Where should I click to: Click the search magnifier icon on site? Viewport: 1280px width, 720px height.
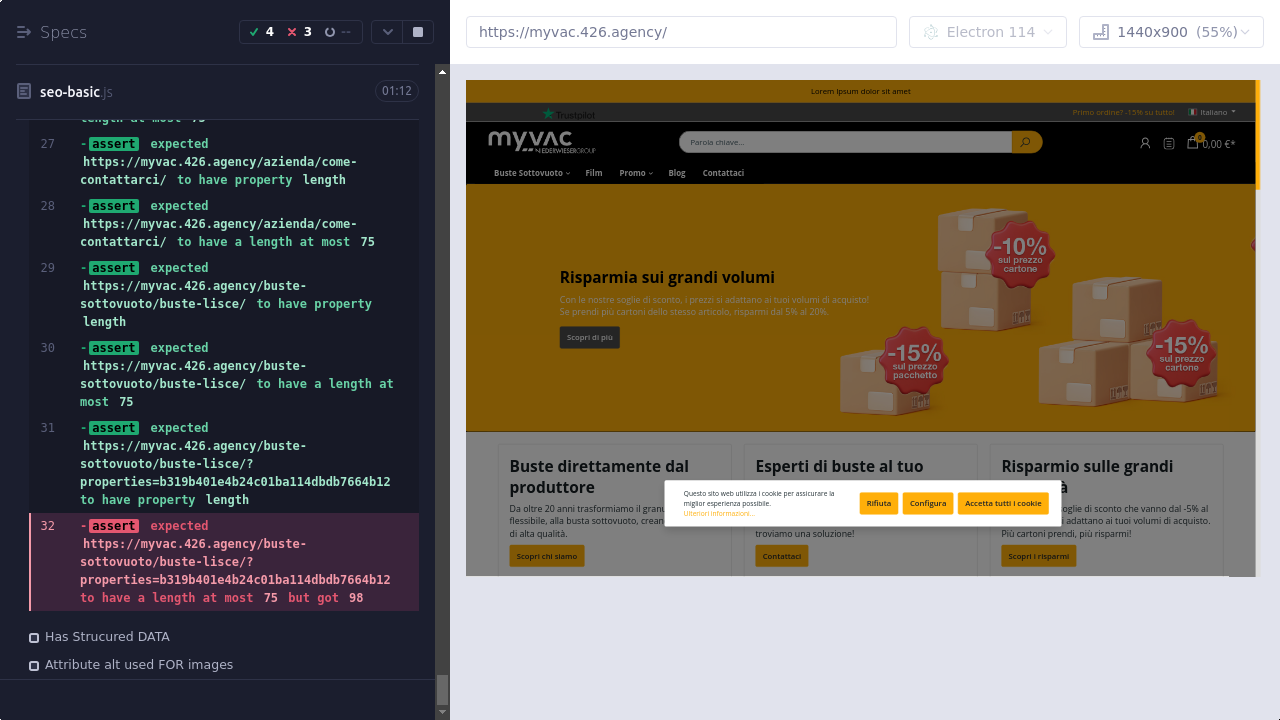click(x=1026, y=143)
